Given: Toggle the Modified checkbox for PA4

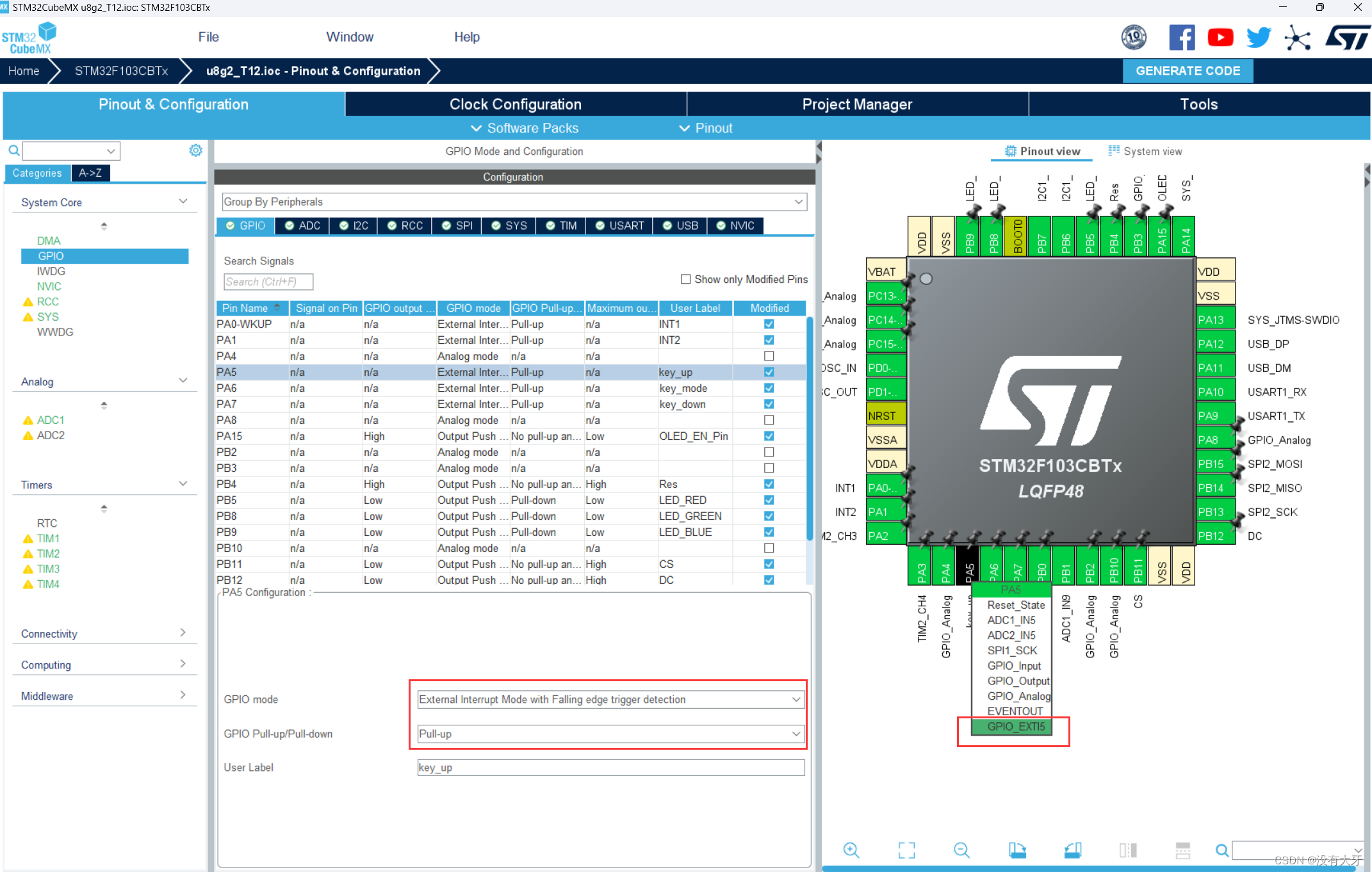Looking at the screenshot, I should click(769, 356).
